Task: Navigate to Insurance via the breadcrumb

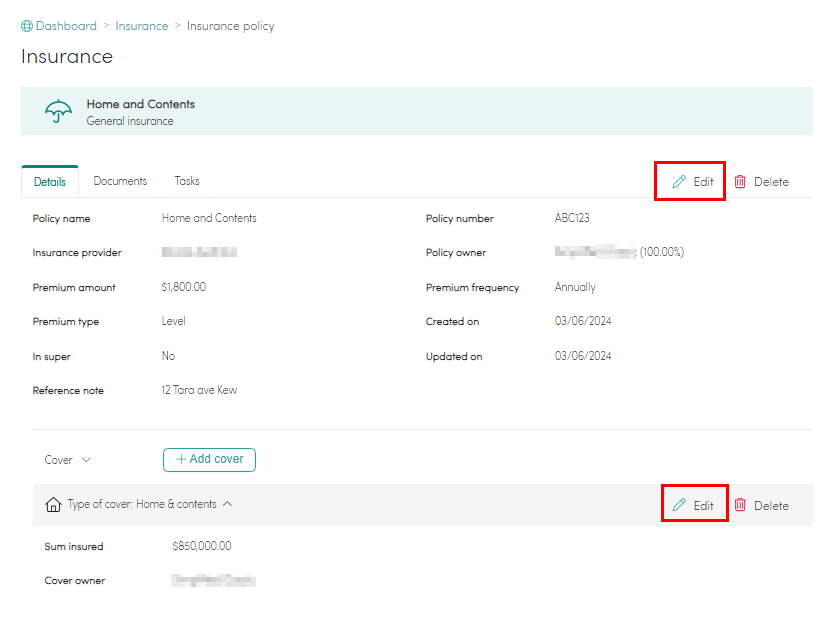Action: [x=141, y=25]
